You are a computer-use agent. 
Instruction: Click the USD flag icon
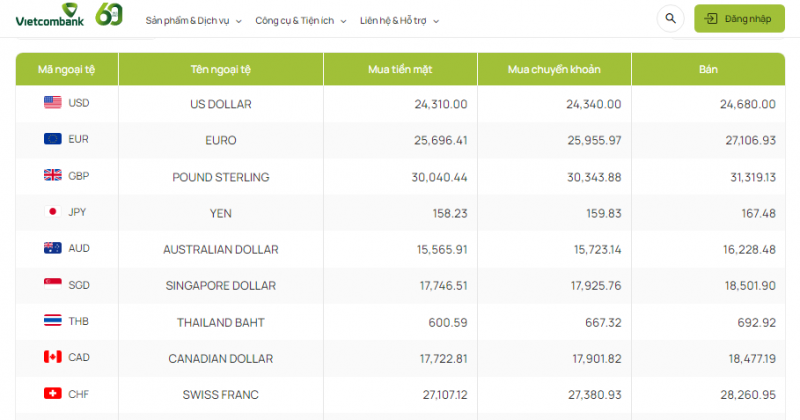click(53, 103)
